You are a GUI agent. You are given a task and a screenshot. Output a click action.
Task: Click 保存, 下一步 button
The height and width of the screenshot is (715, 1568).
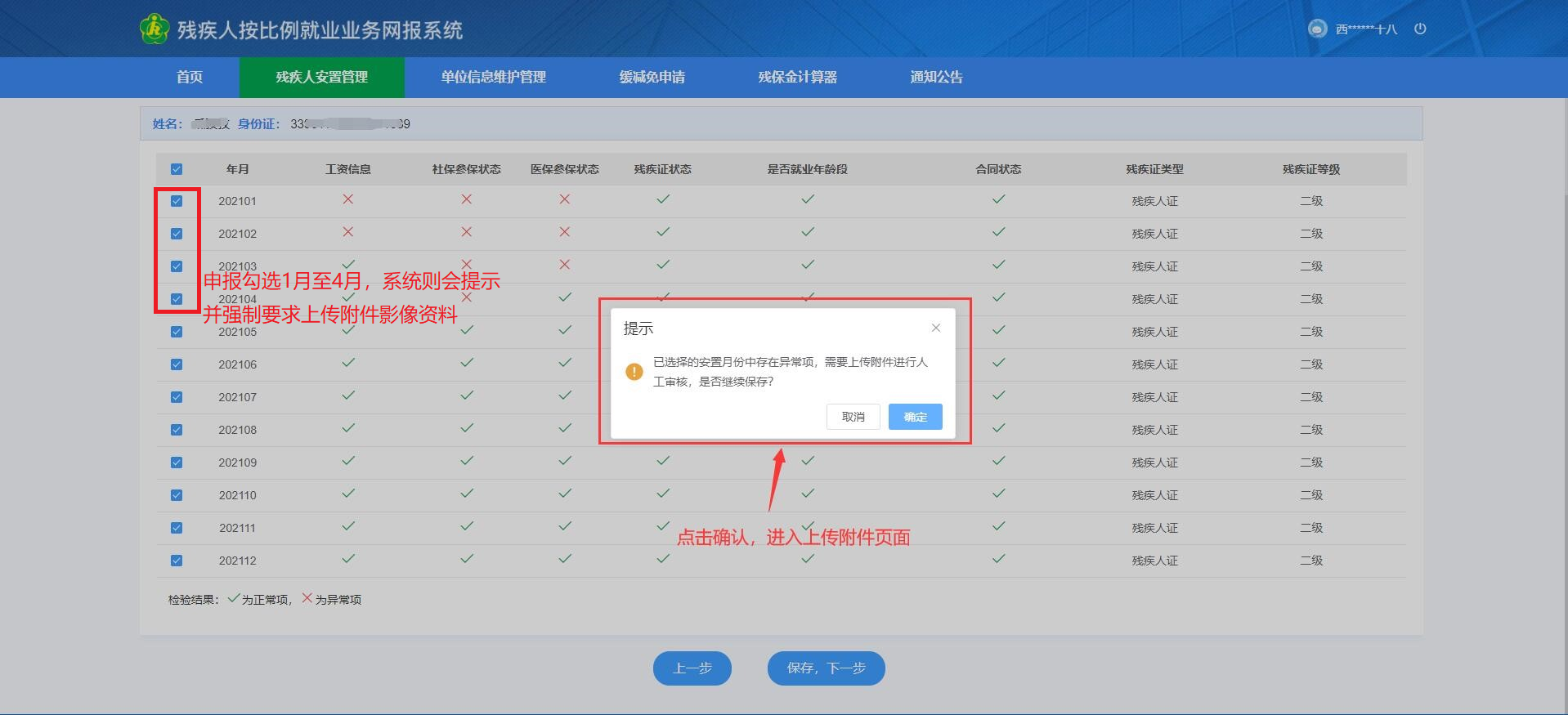[x=826, y=668]
